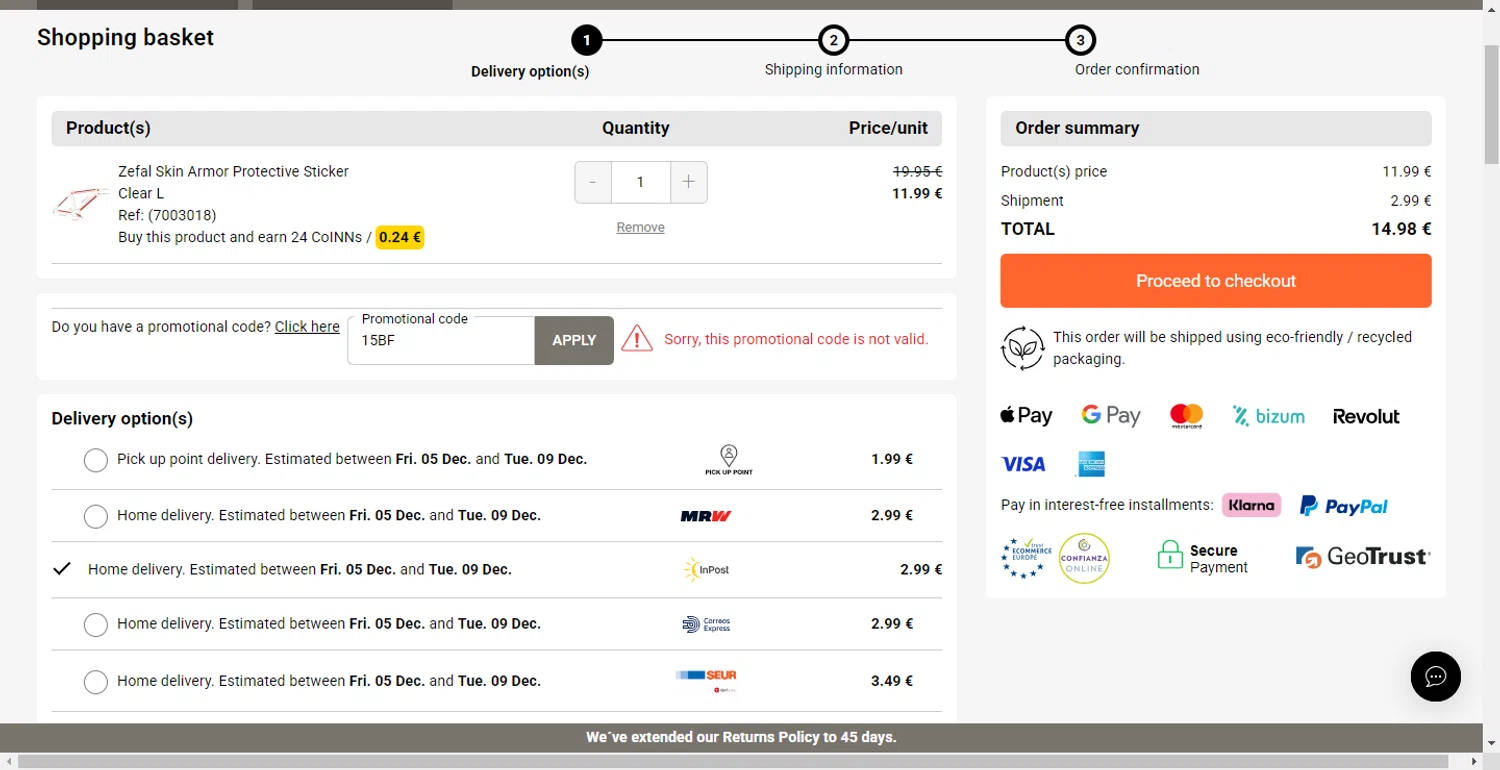
Task: Click the SEUR carrier logo
Action: click(x=706, y=680)
